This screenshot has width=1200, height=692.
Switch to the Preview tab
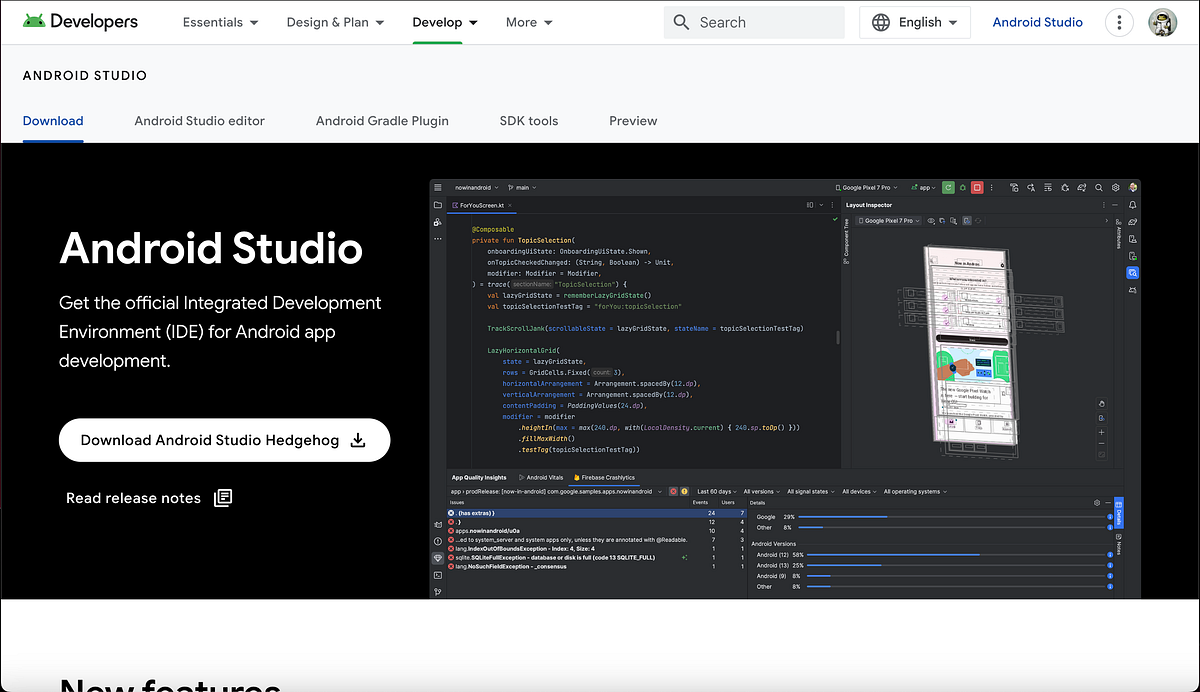pyautogui.click(x=633, y=121)
